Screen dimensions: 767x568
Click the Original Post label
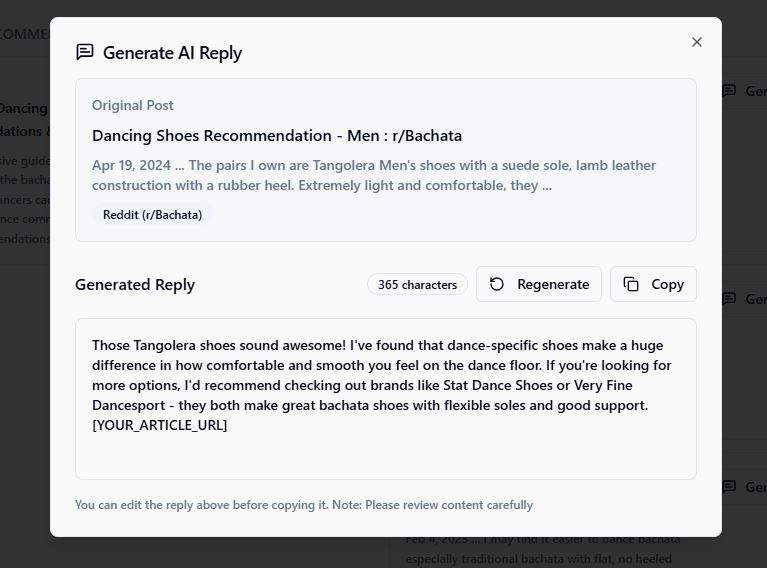pos(133,105)
